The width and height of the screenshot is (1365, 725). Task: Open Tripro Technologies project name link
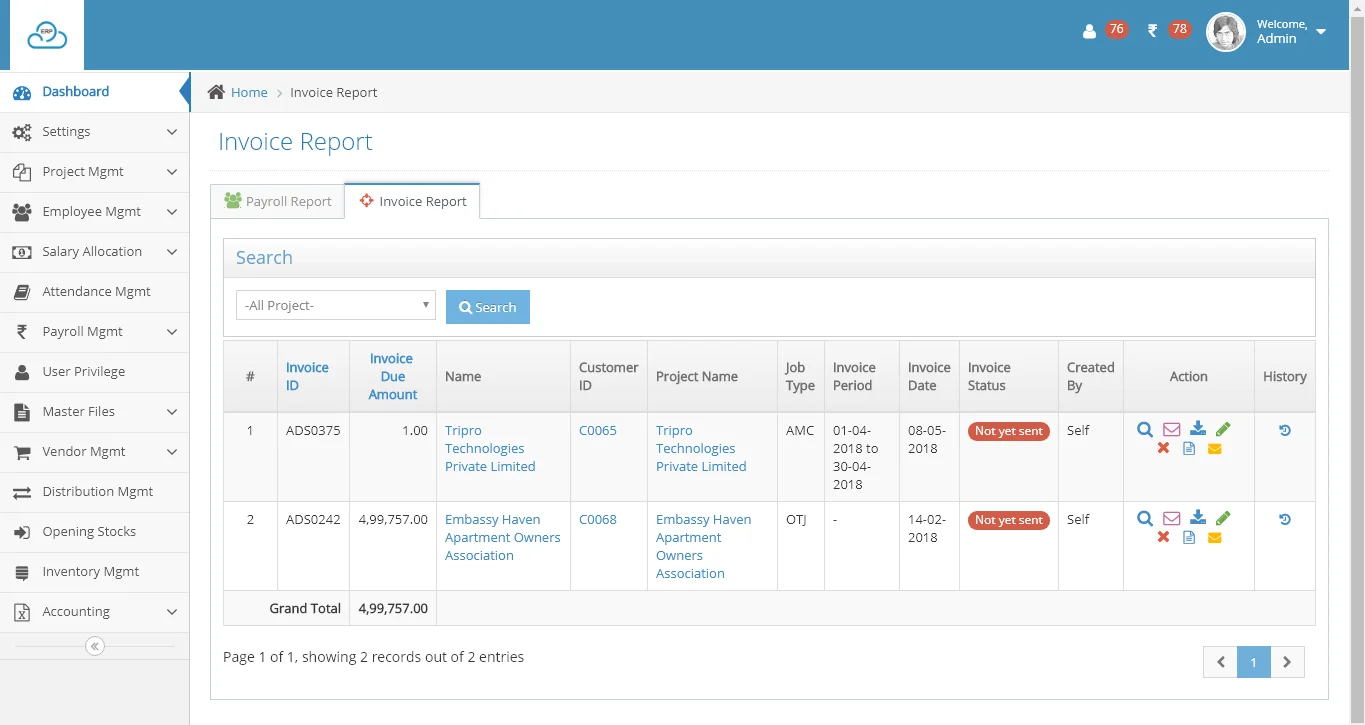(701, 448)
